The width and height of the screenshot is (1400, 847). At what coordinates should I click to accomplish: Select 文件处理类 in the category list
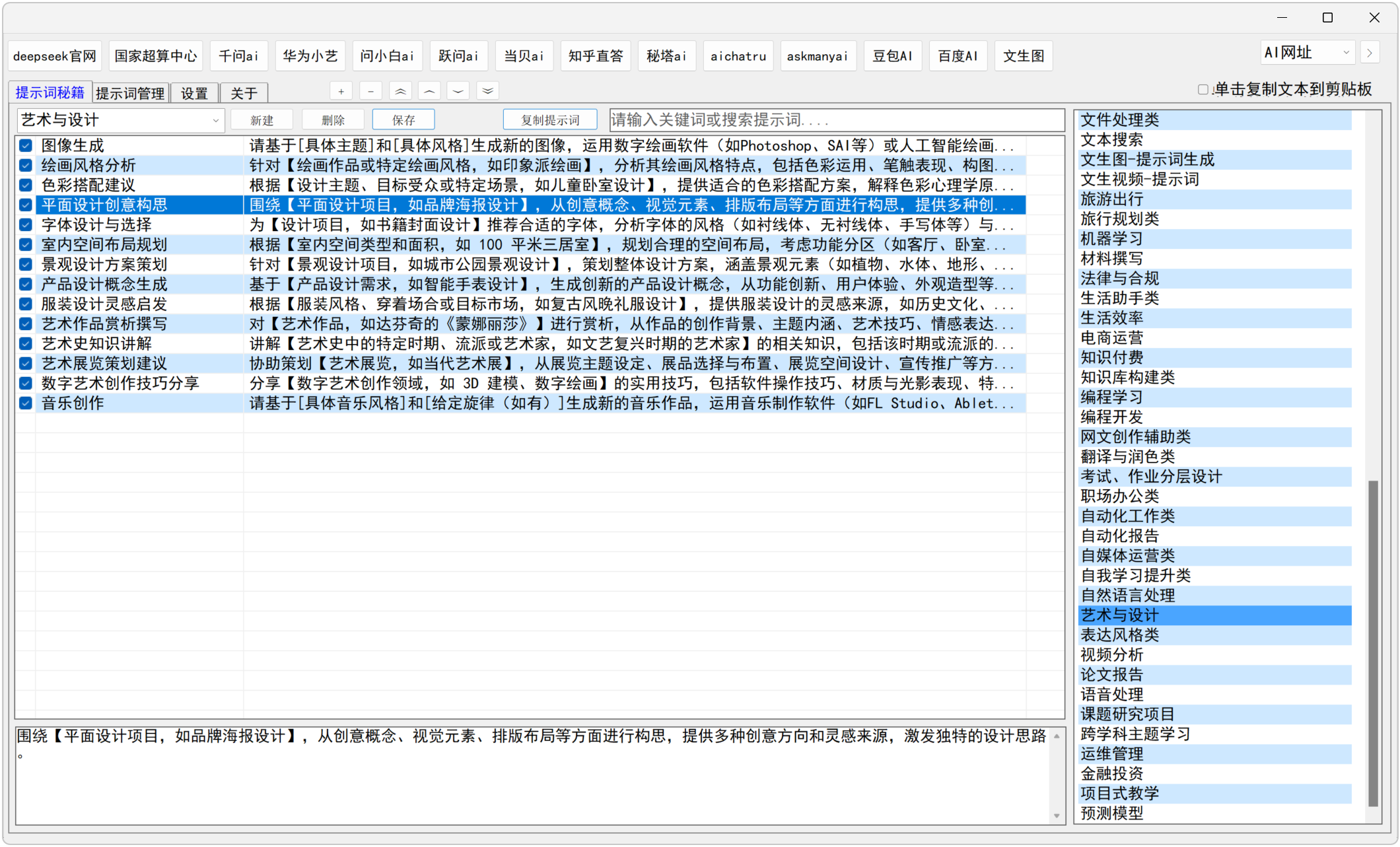tap(1215, 120)
